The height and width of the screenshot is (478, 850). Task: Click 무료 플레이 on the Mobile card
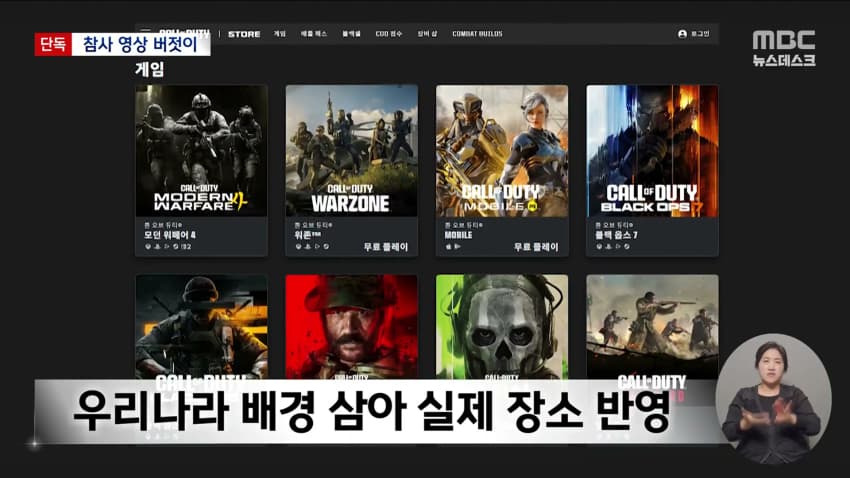(536, 247)
